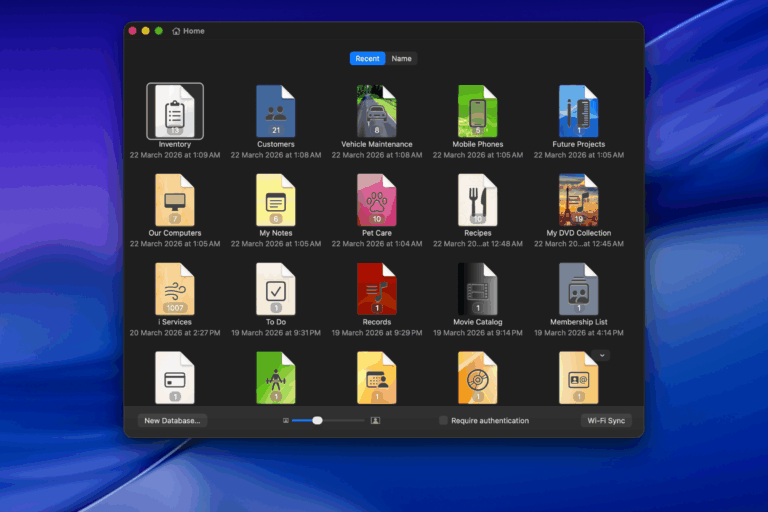Open the Inventory database

[175, 111]
